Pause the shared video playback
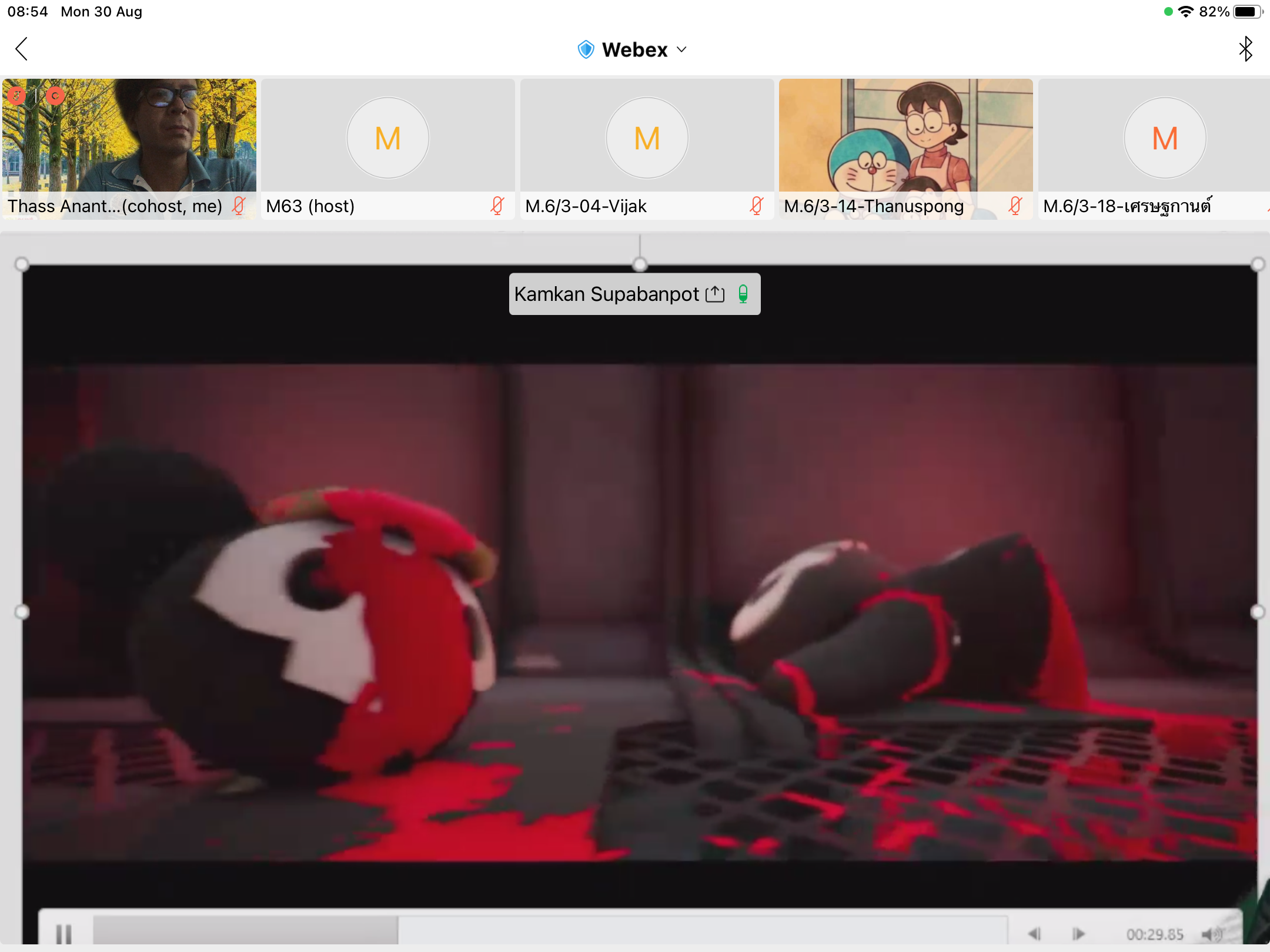The height and width of the screenshot is (952, 1270). (63, 934)
